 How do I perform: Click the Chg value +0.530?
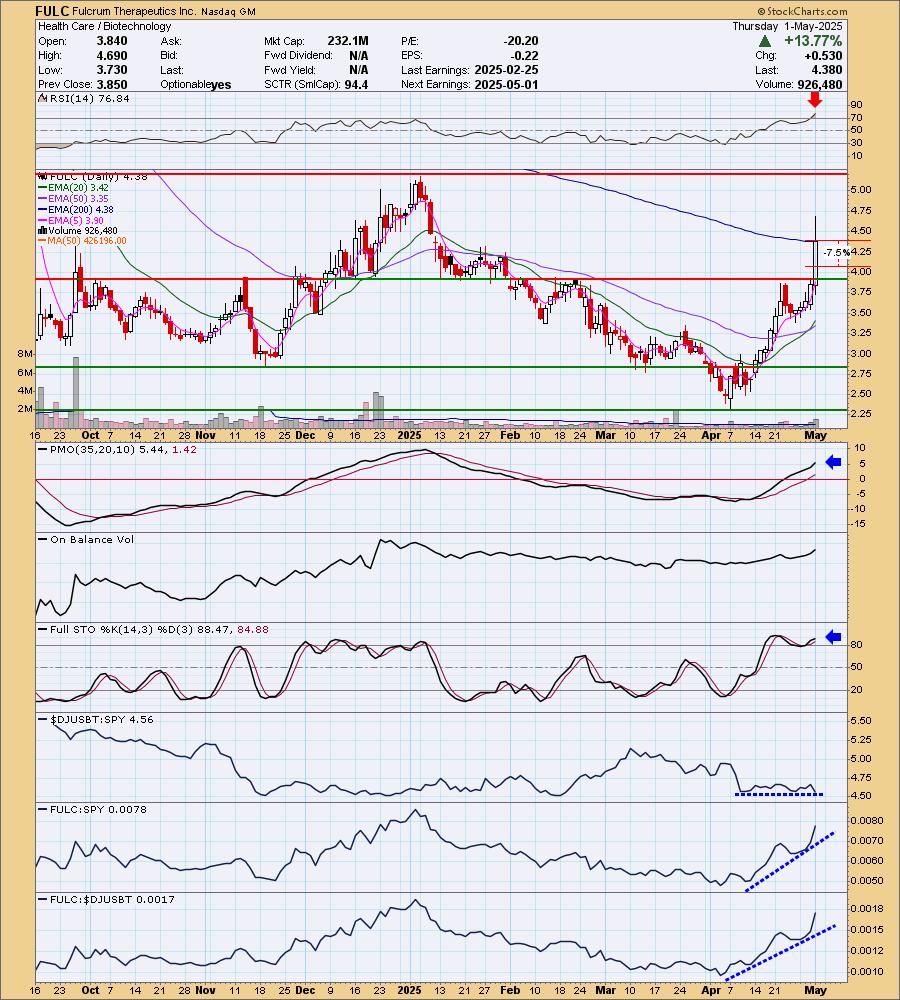coord(823,55)
